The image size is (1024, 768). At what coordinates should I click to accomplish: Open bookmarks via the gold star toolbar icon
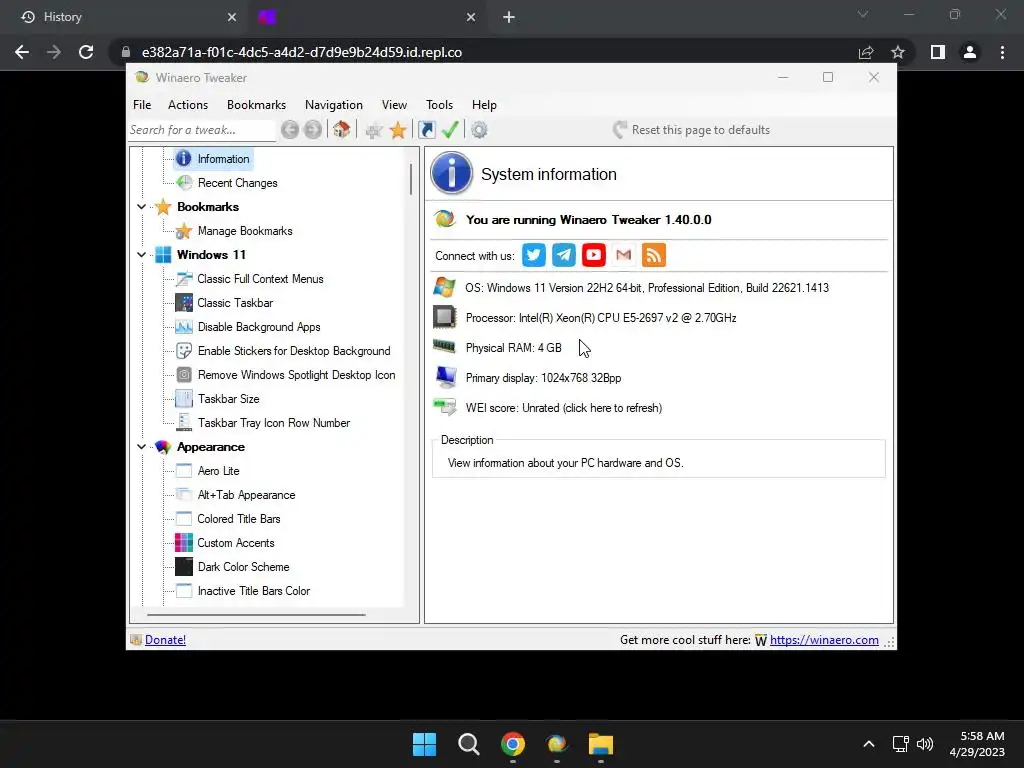click(x=398, y=130)
